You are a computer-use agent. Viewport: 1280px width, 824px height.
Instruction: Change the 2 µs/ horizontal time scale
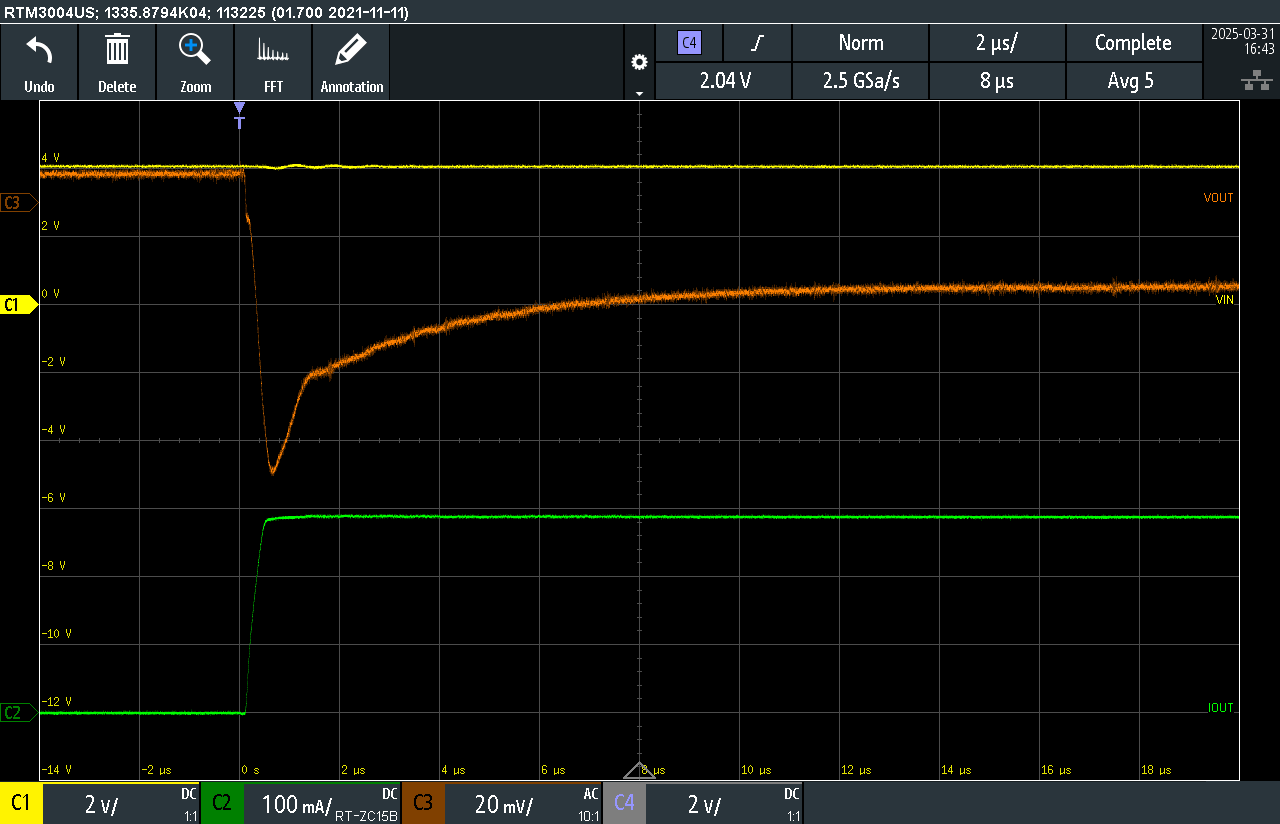click(x=997, y=43)
